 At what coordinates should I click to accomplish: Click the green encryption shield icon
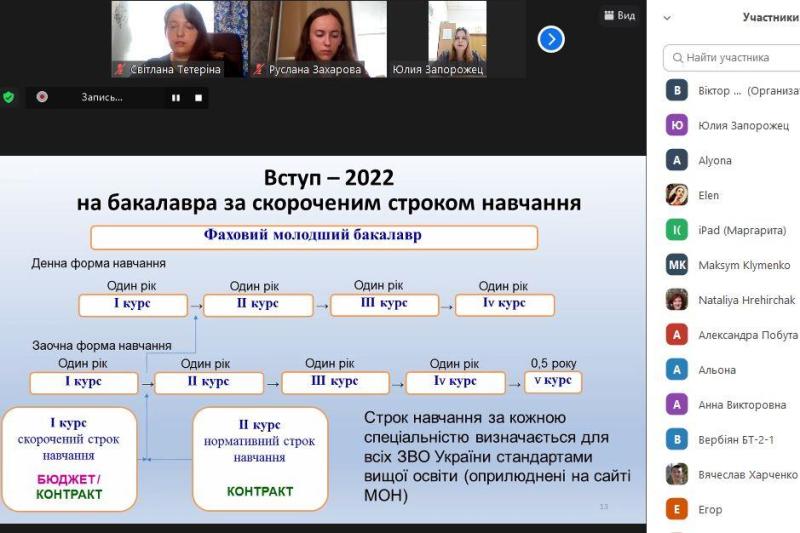[9, 97]
